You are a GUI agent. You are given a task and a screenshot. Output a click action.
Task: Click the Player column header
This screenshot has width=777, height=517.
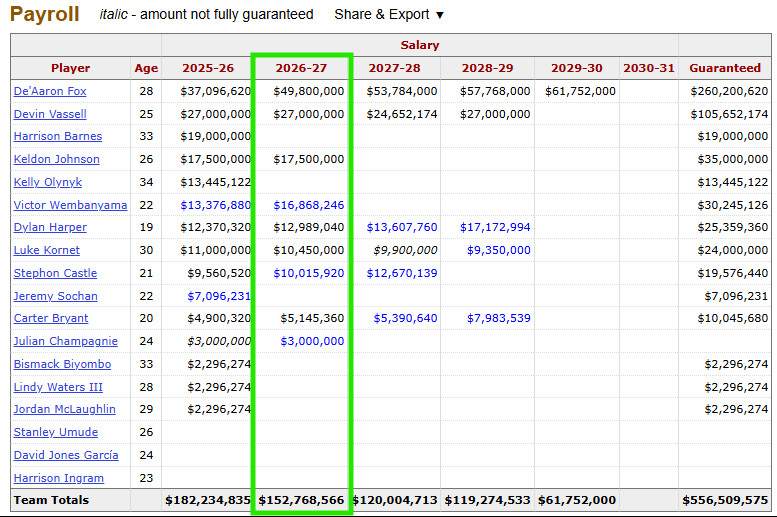70,68
